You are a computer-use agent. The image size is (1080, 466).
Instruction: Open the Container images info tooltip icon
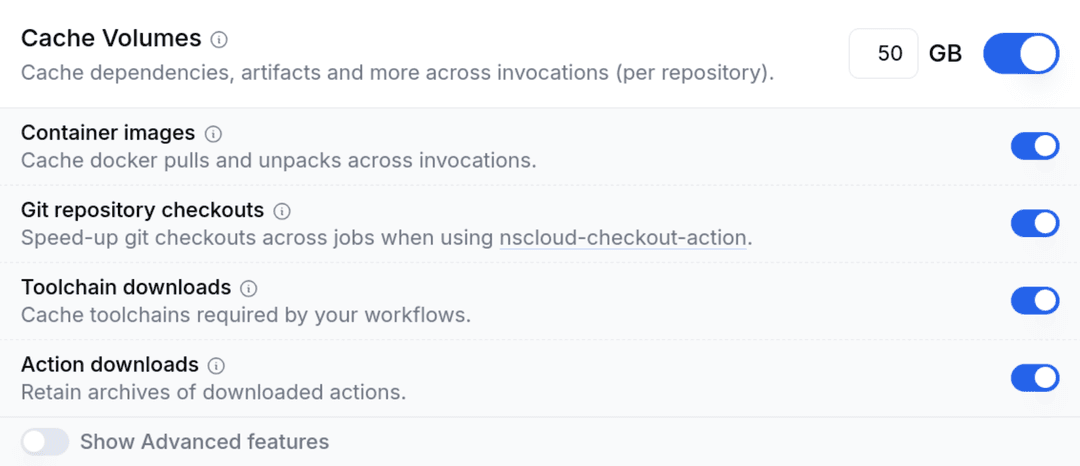coord(213,134)
